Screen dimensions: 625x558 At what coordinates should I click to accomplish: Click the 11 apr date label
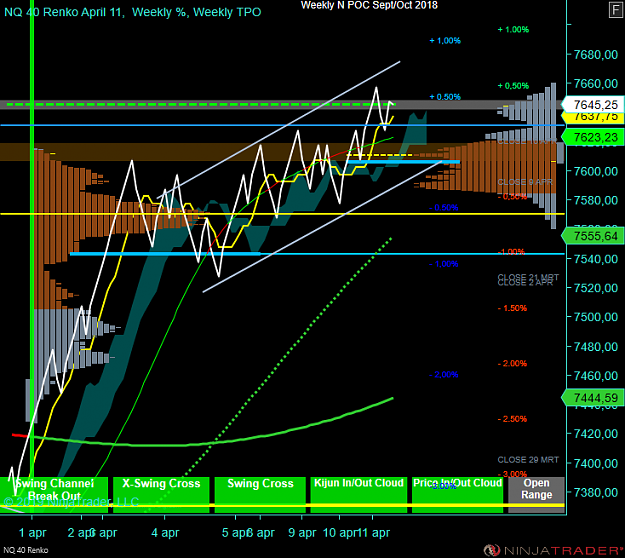coord(374,533)
